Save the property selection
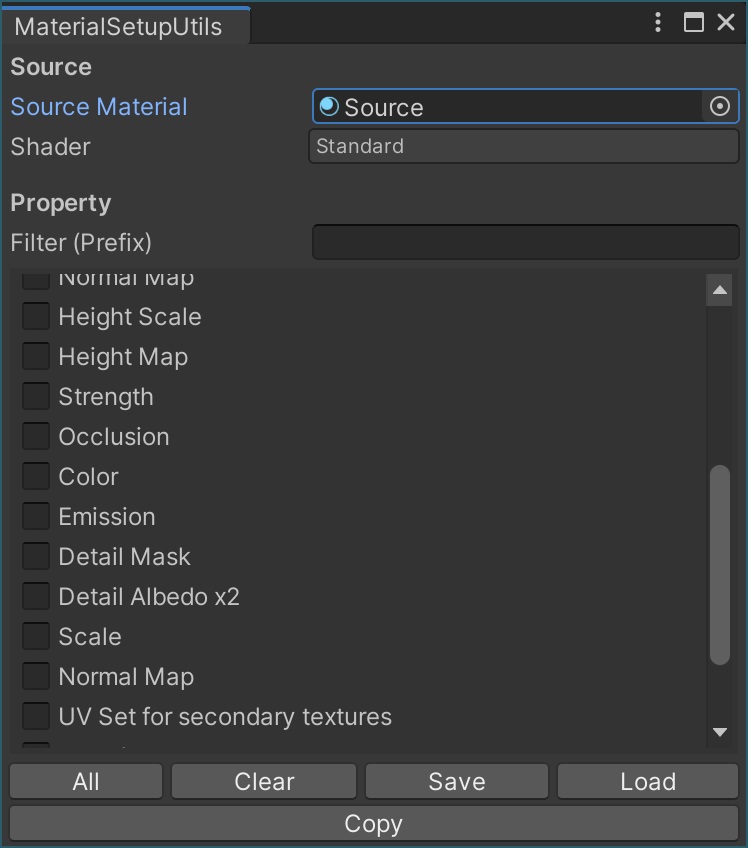This screenshot has width=748, height=848. click(457, 781)
